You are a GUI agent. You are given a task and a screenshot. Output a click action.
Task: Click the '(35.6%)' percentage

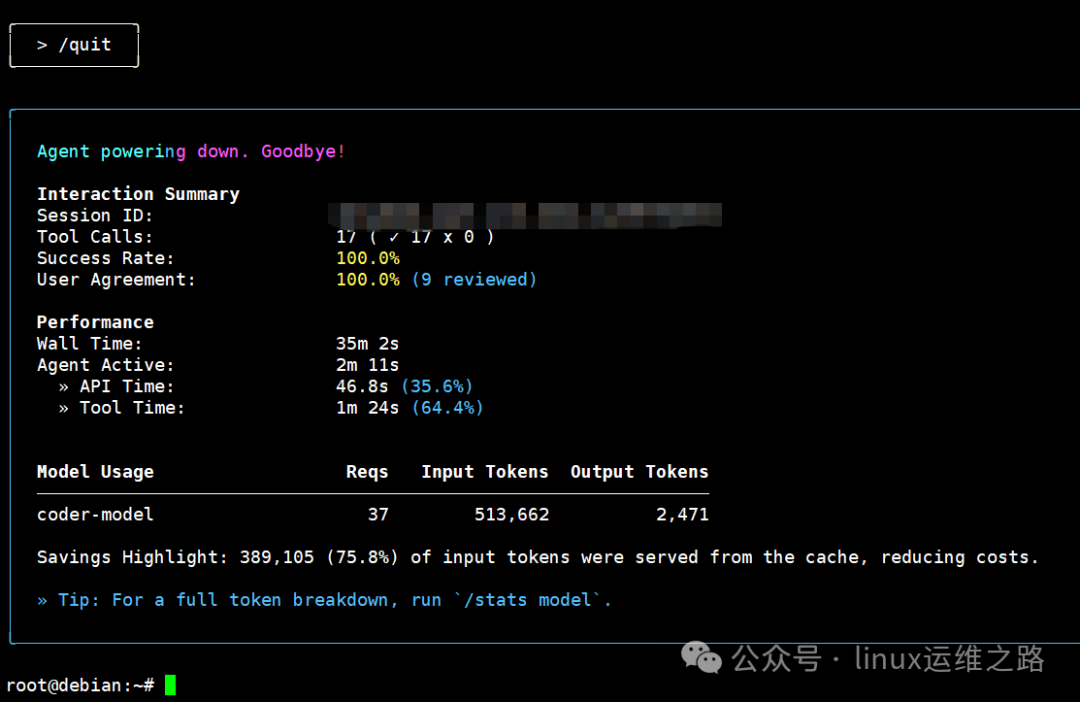click(437, 386)
